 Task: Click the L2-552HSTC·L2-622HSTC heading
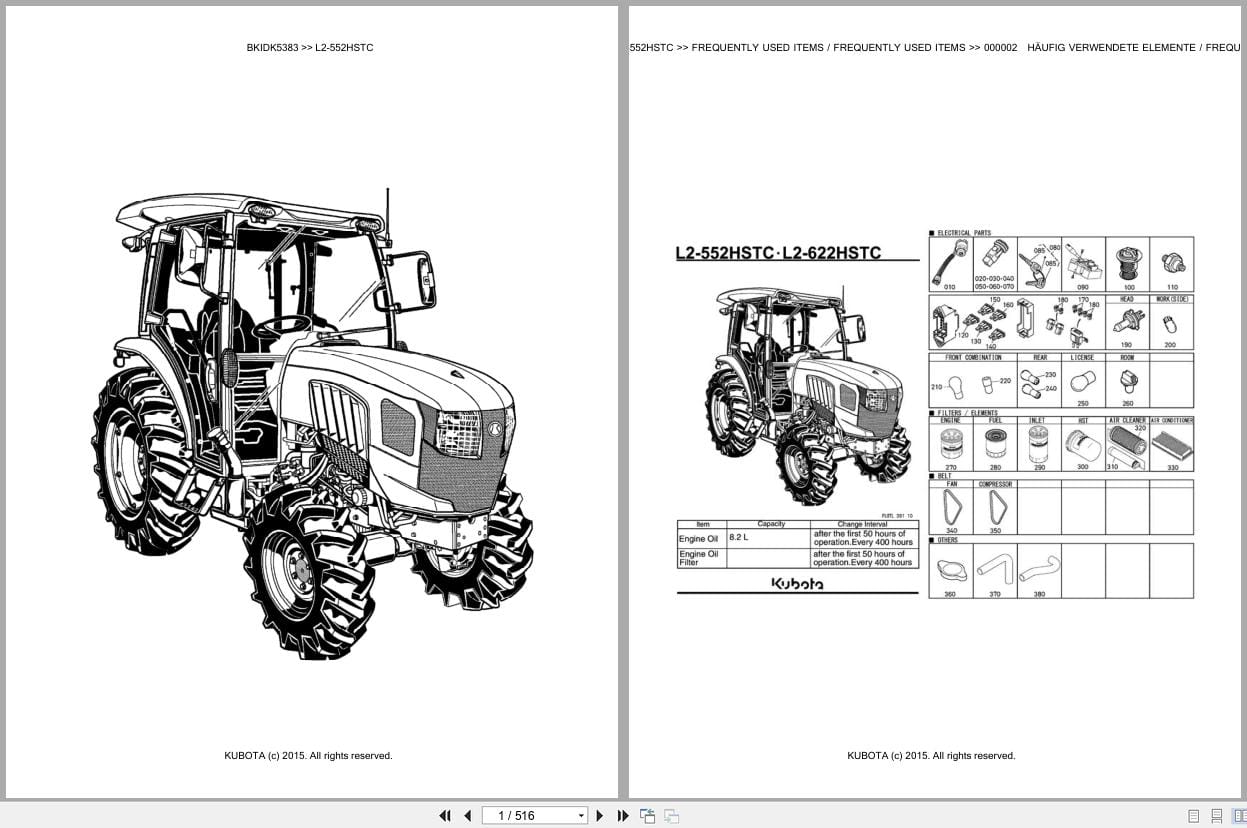tap(778, 253)
